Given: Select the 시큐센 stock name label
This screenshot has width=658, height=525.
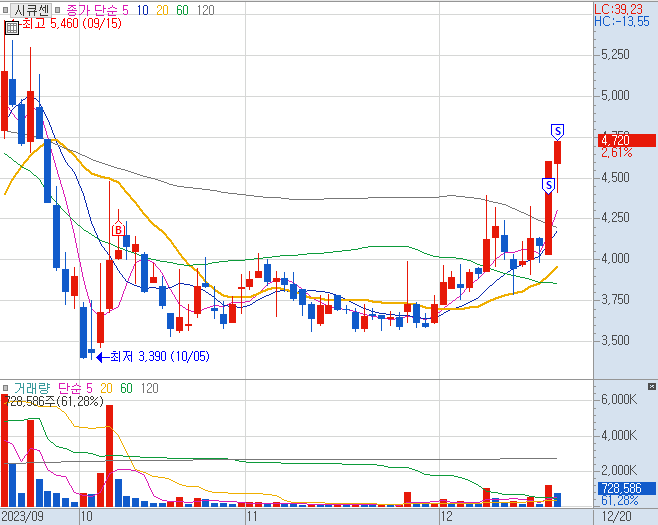Looking at the screenshot, I should (31, 10).
